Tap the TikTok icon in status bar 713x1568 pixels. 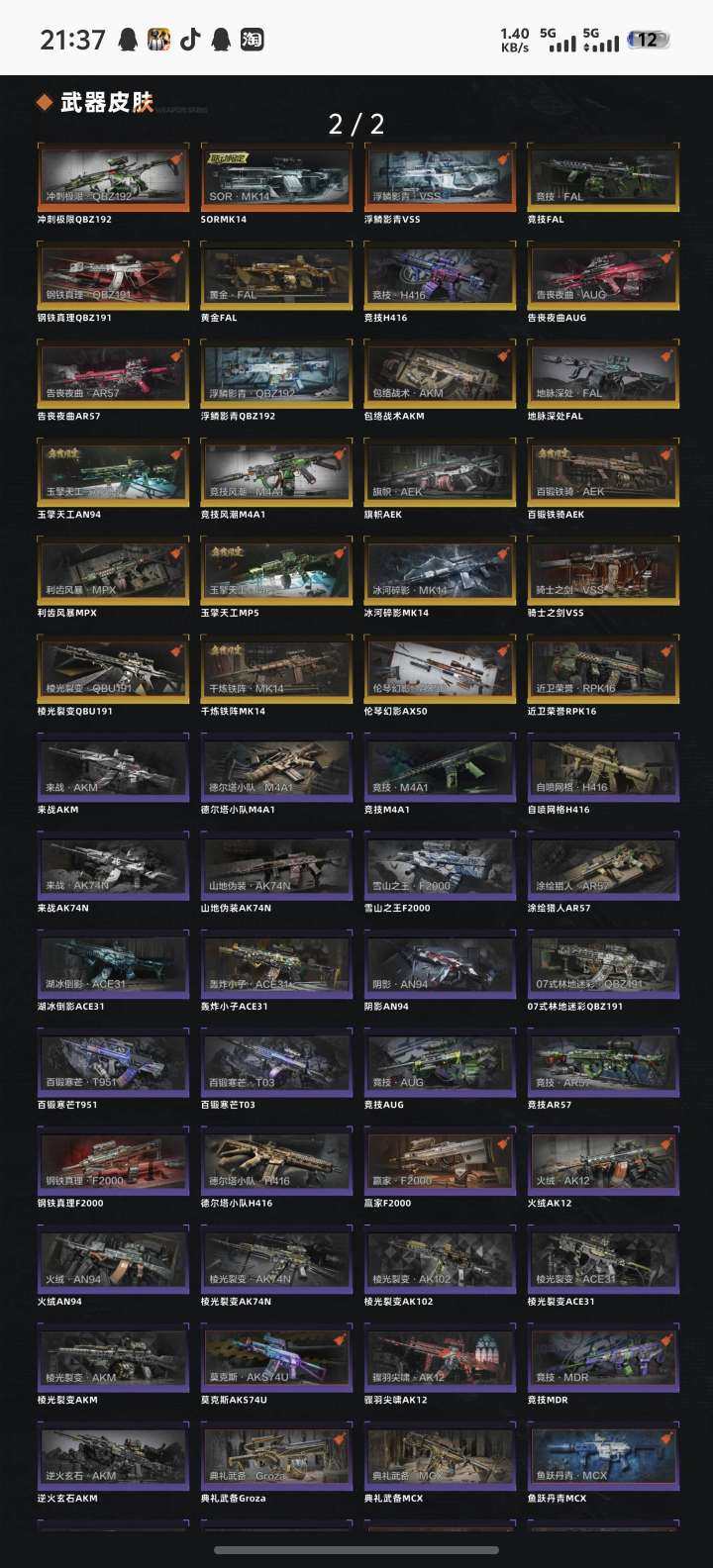pyautogui.click(x=190, y=39)
